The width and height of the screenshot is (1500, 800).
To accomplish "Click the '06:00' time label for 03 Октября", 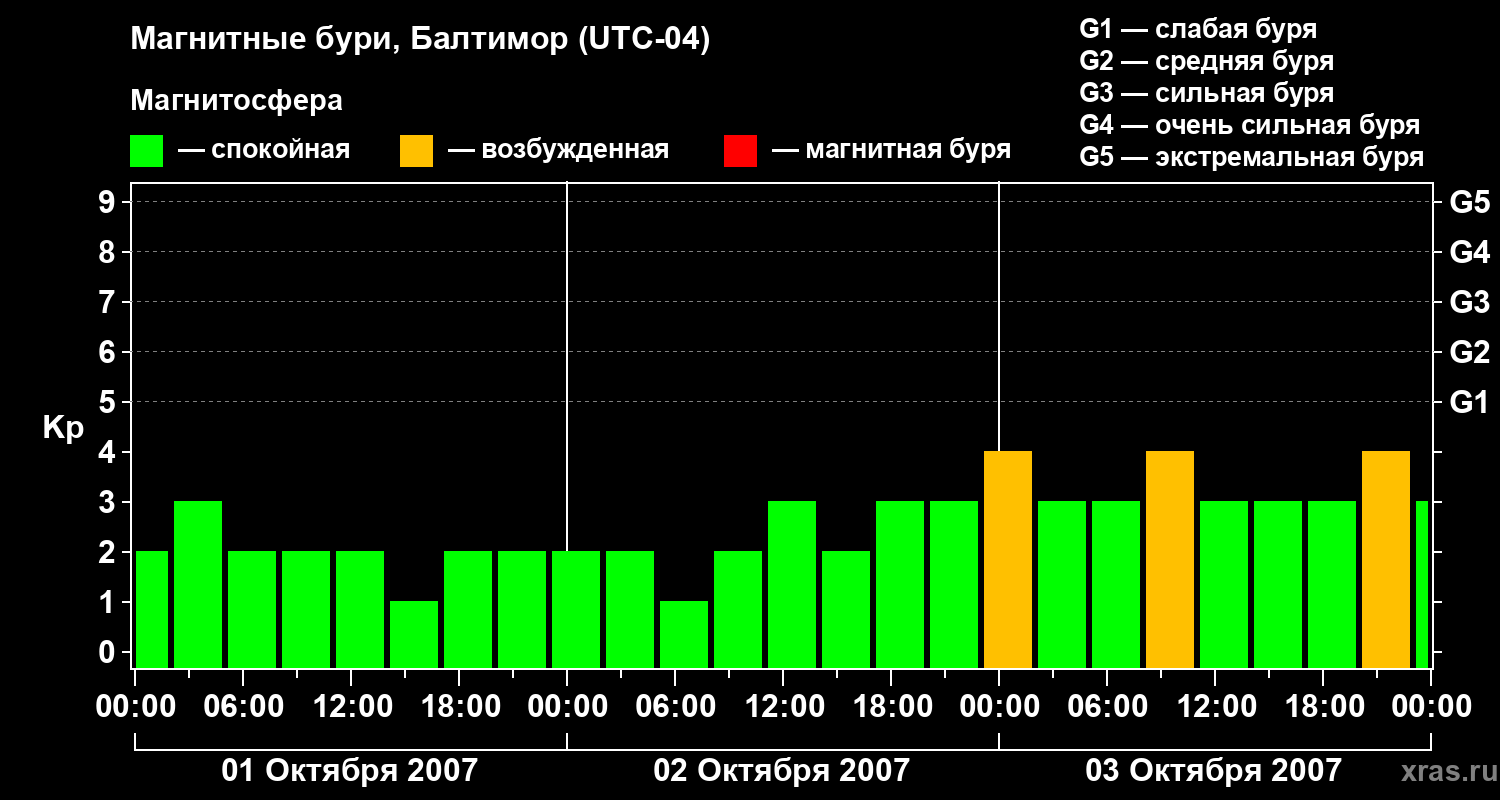I will 1107,707.
